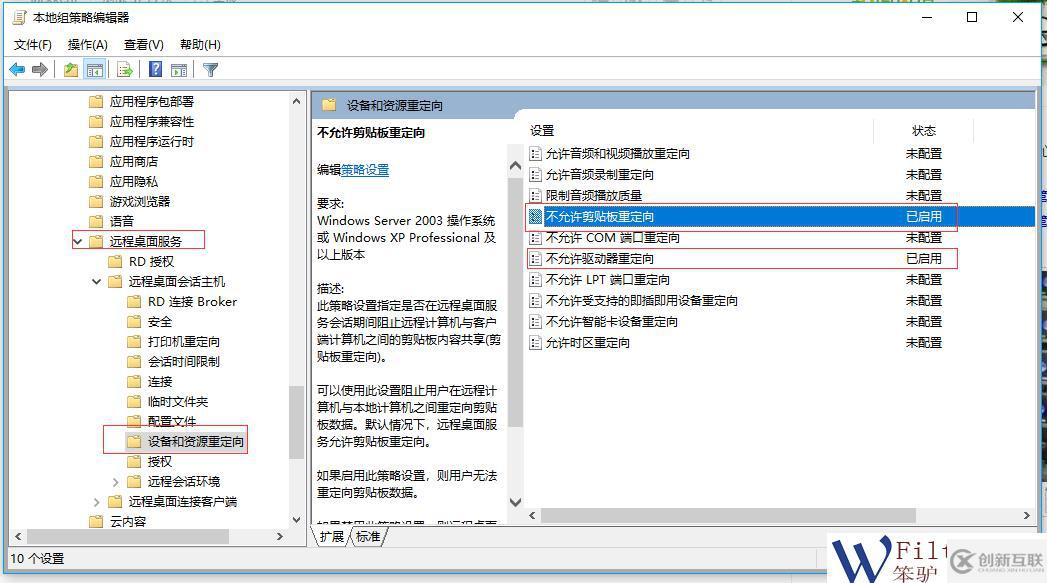The height and width of the screenshot is (583, 1047).
Task: Click settings list horizontal scrollbar left arrow
Action: (x=532, y=516)
